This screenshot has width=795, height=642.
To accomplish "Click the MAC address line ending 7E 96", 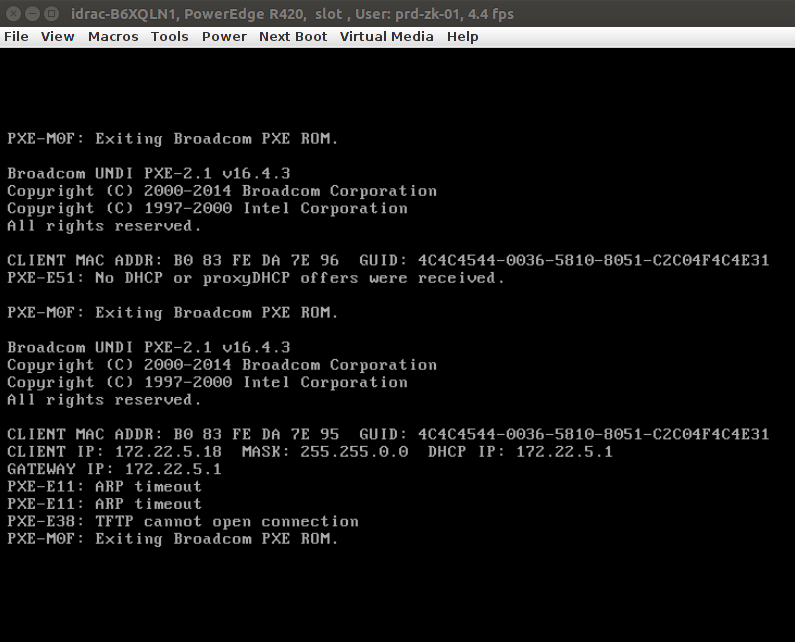I will (388, 261).
